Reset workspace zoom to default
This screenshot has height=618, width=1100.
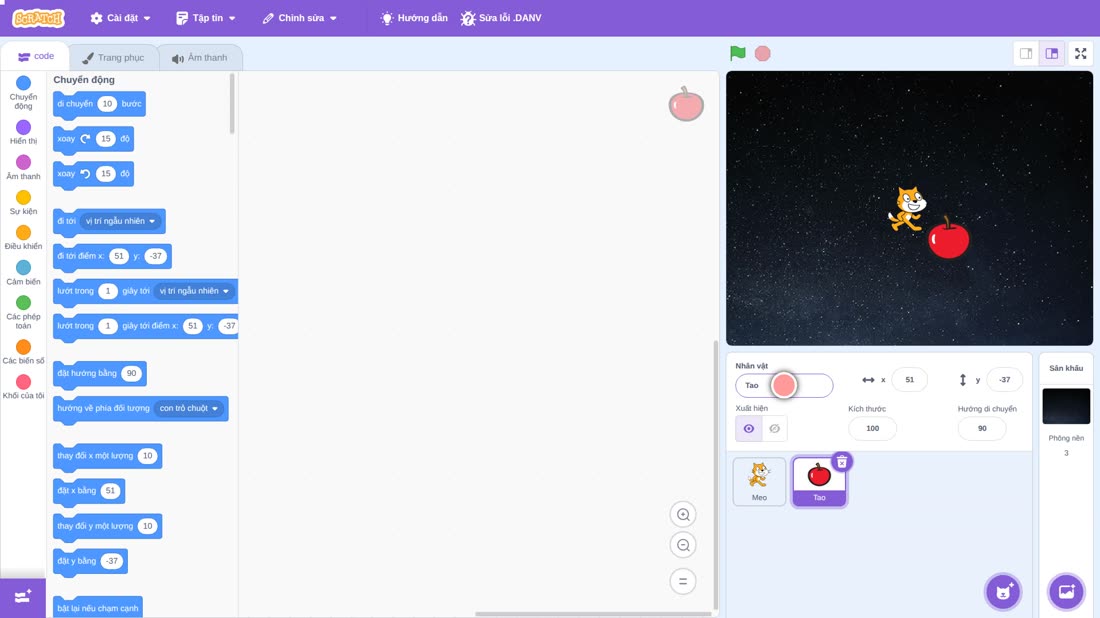(683, 582)
